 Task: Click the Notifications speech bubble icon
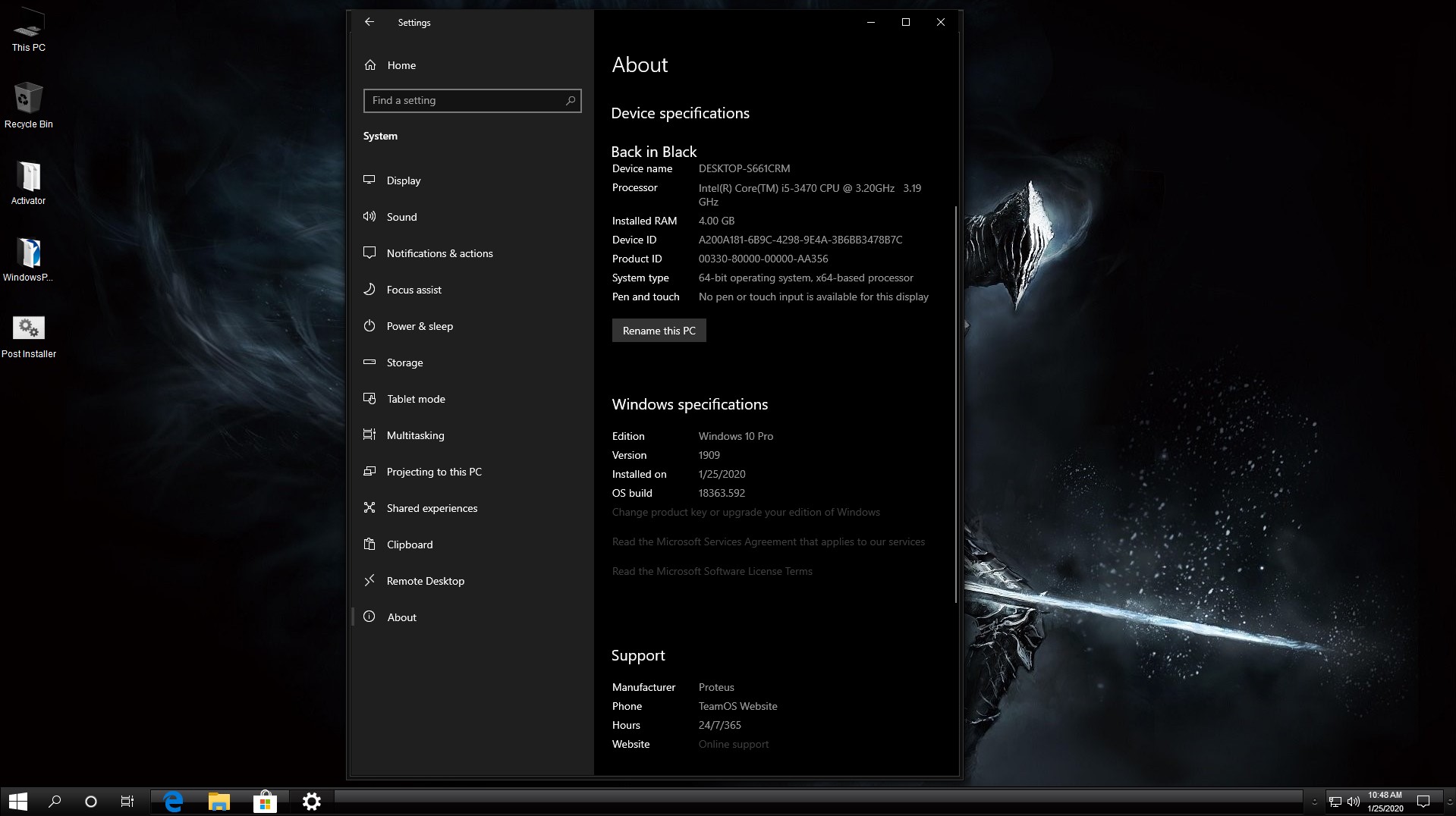[x=370, y=253]
